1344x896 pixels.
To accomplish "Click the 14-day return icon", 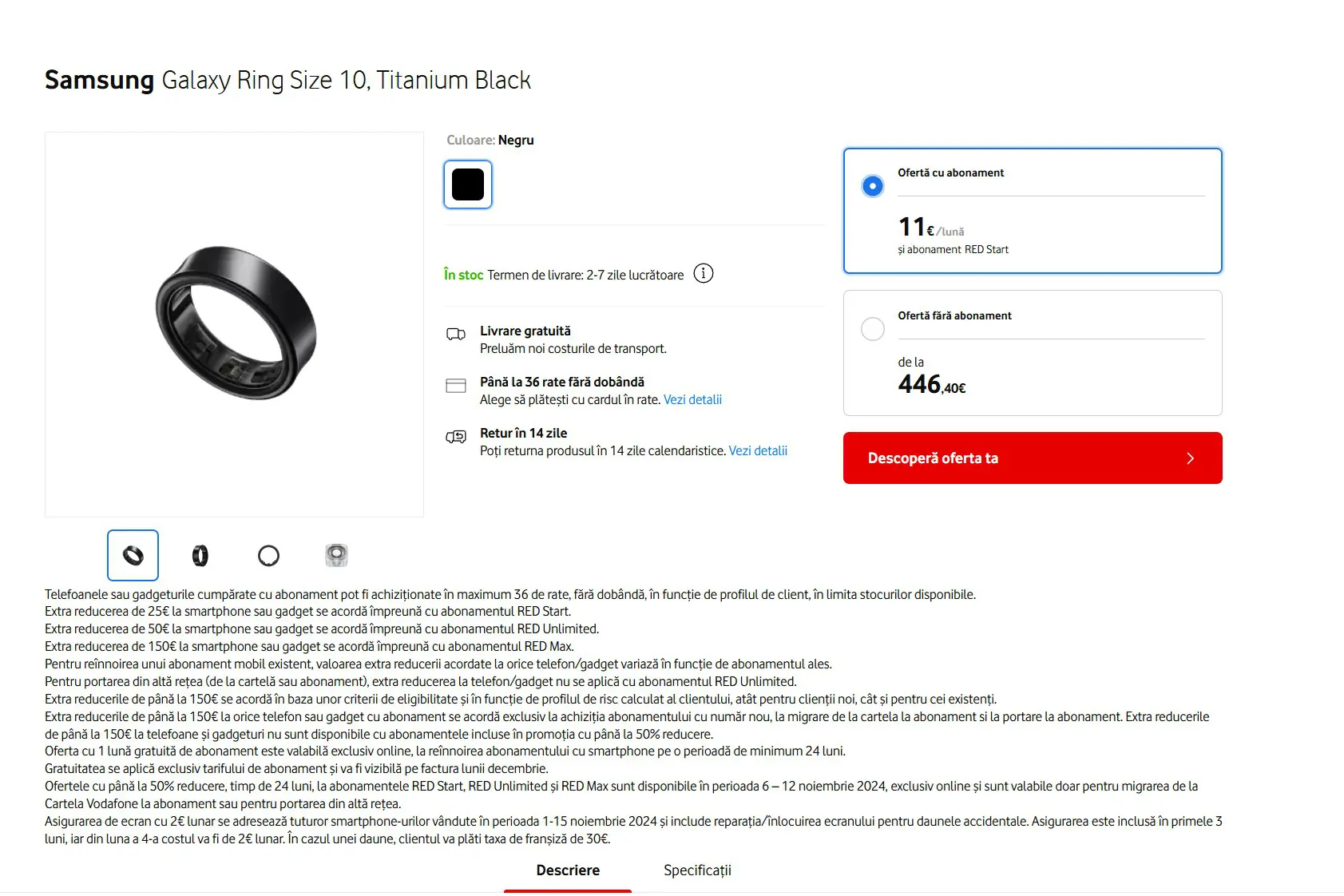I will click(x=456, y=437).
